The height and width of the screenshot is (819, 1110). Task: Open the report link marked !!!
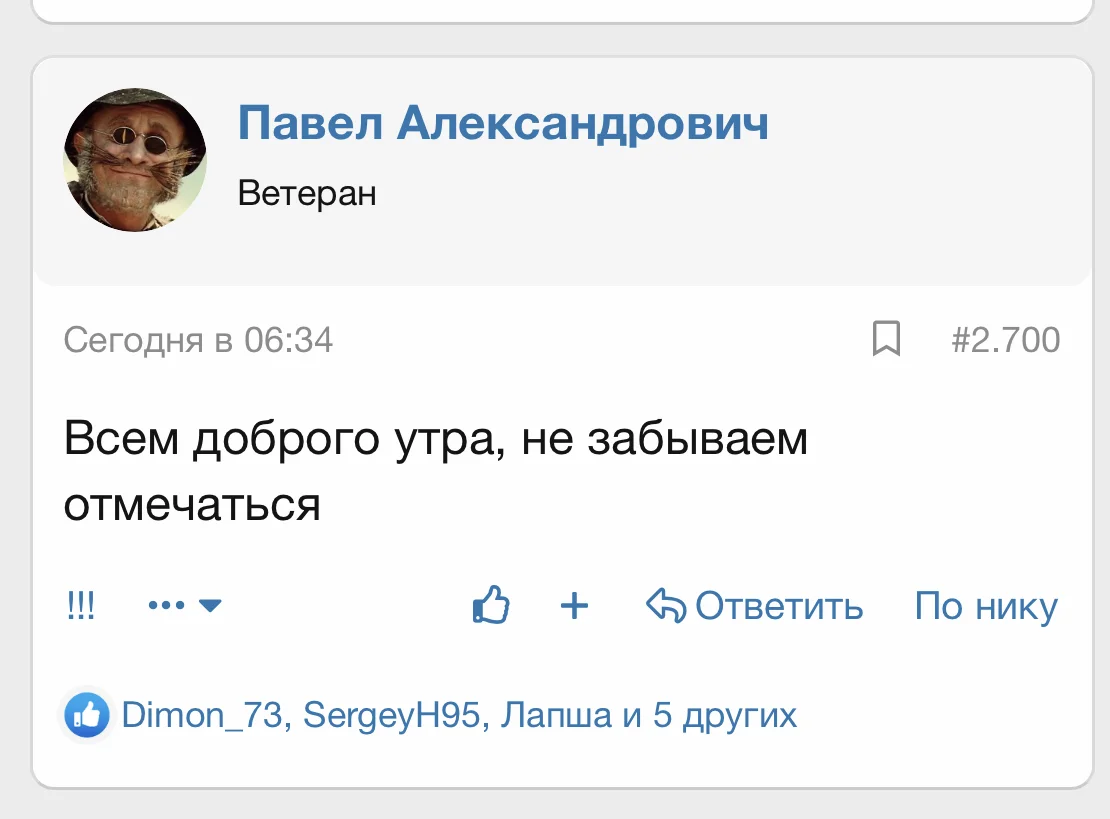[x=81, y=605]
